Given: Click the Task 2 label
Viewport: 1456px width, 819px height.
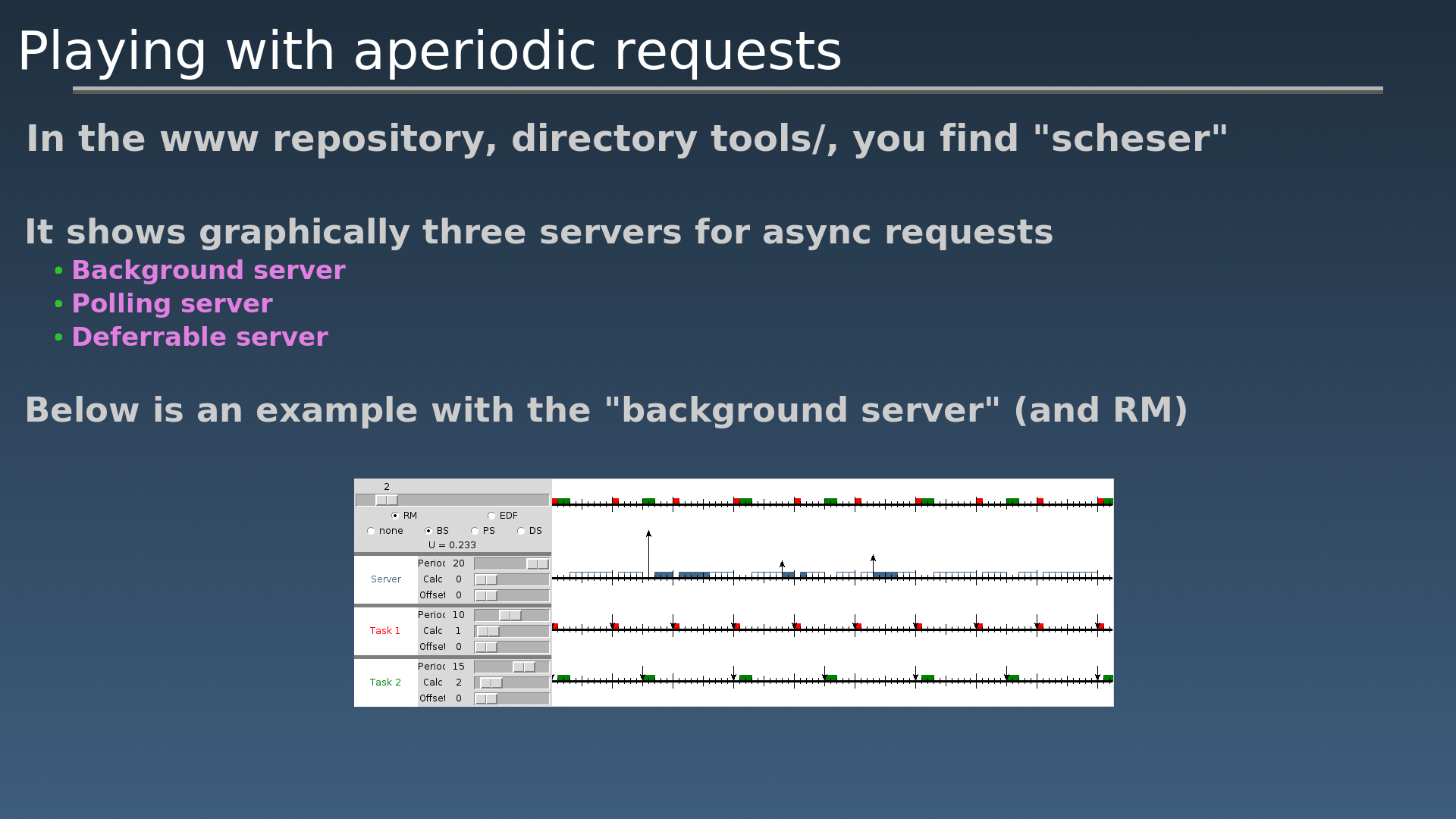Looking at the screenshot, I should [385, 682].
